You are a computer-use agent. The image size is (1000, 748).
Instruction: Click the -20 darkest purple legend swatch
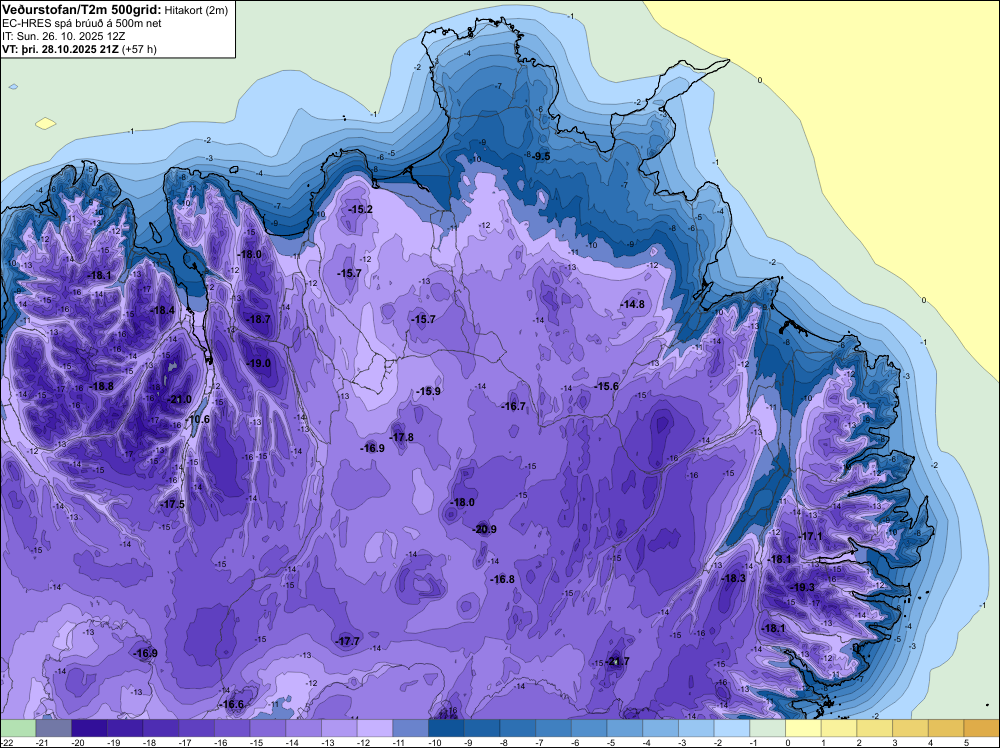(89, 728)
